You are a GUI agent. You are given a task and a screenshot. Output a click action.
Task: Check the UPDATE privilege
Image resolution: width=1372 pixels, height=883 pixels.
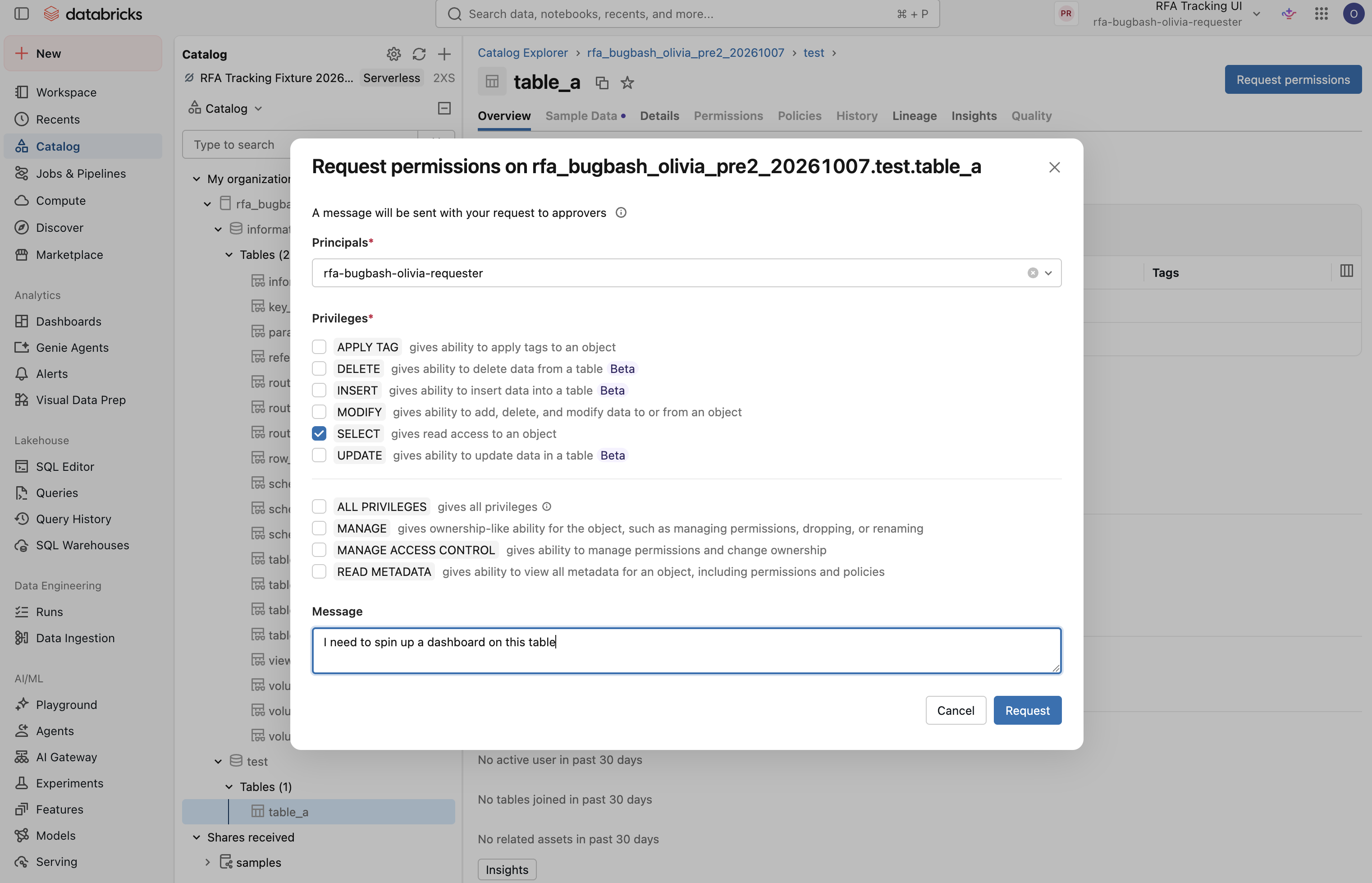(x=319, y=455)
